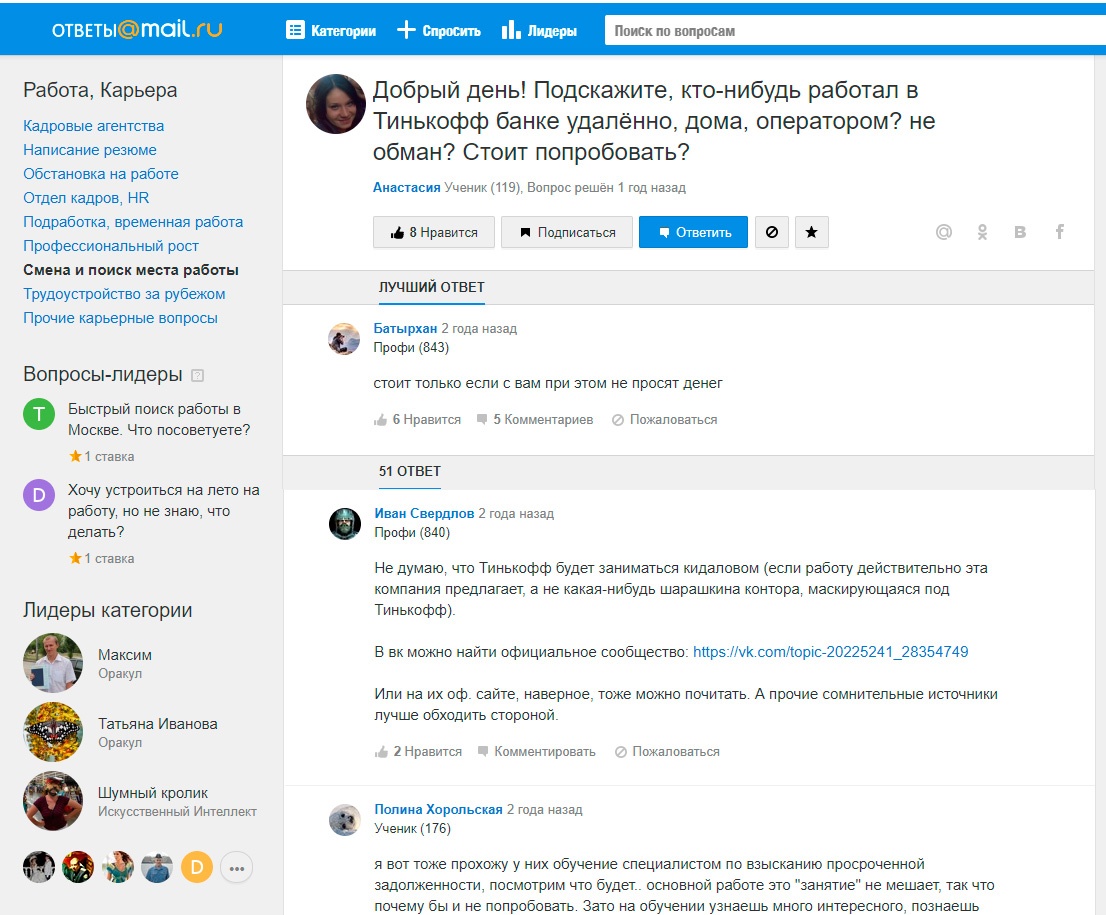Select Смена и поиск места работы
This screenshot has width=1106, height=915.
130,269
